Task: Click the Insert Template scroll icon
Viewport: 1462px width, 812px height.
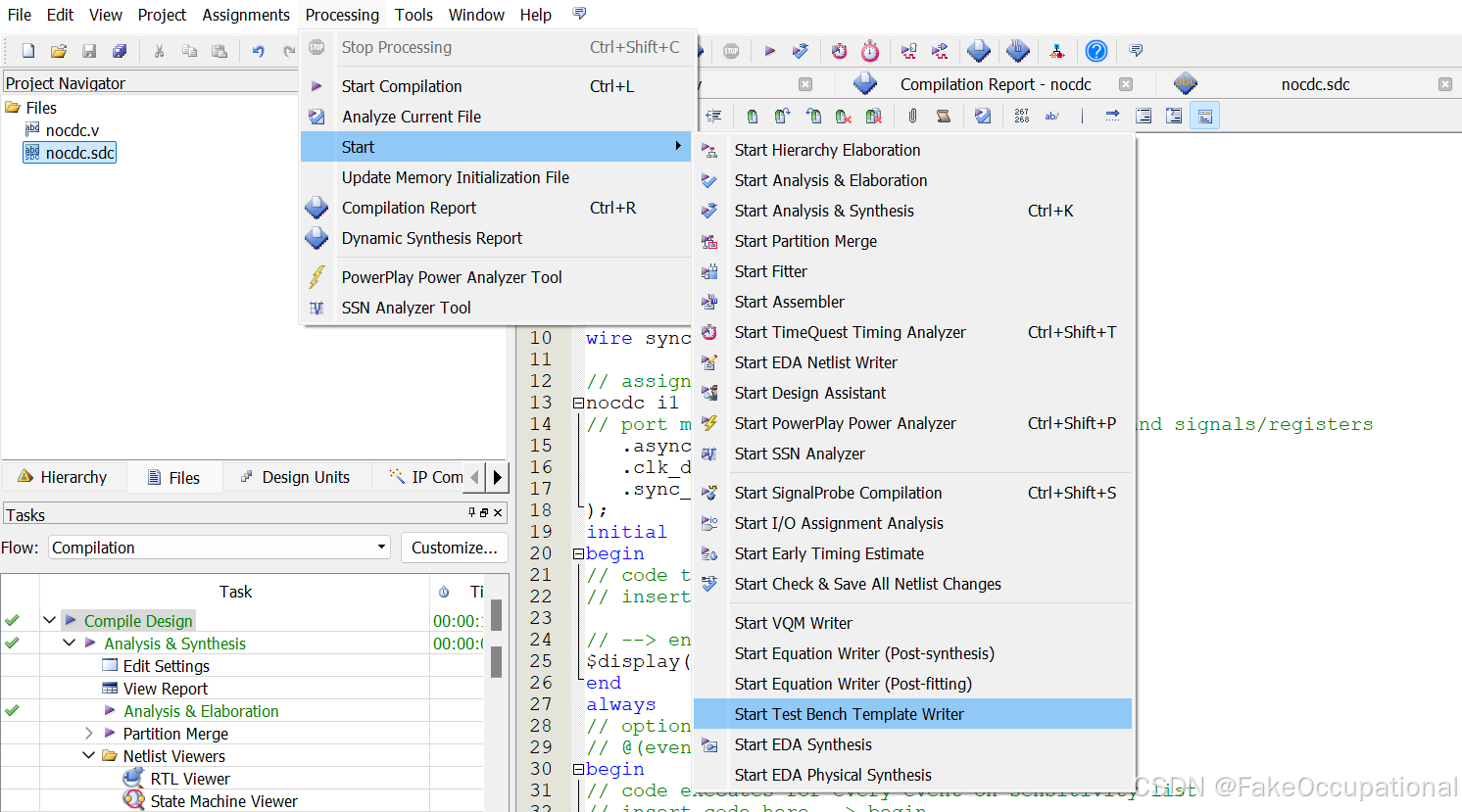Action: click(x=944, y=116)
